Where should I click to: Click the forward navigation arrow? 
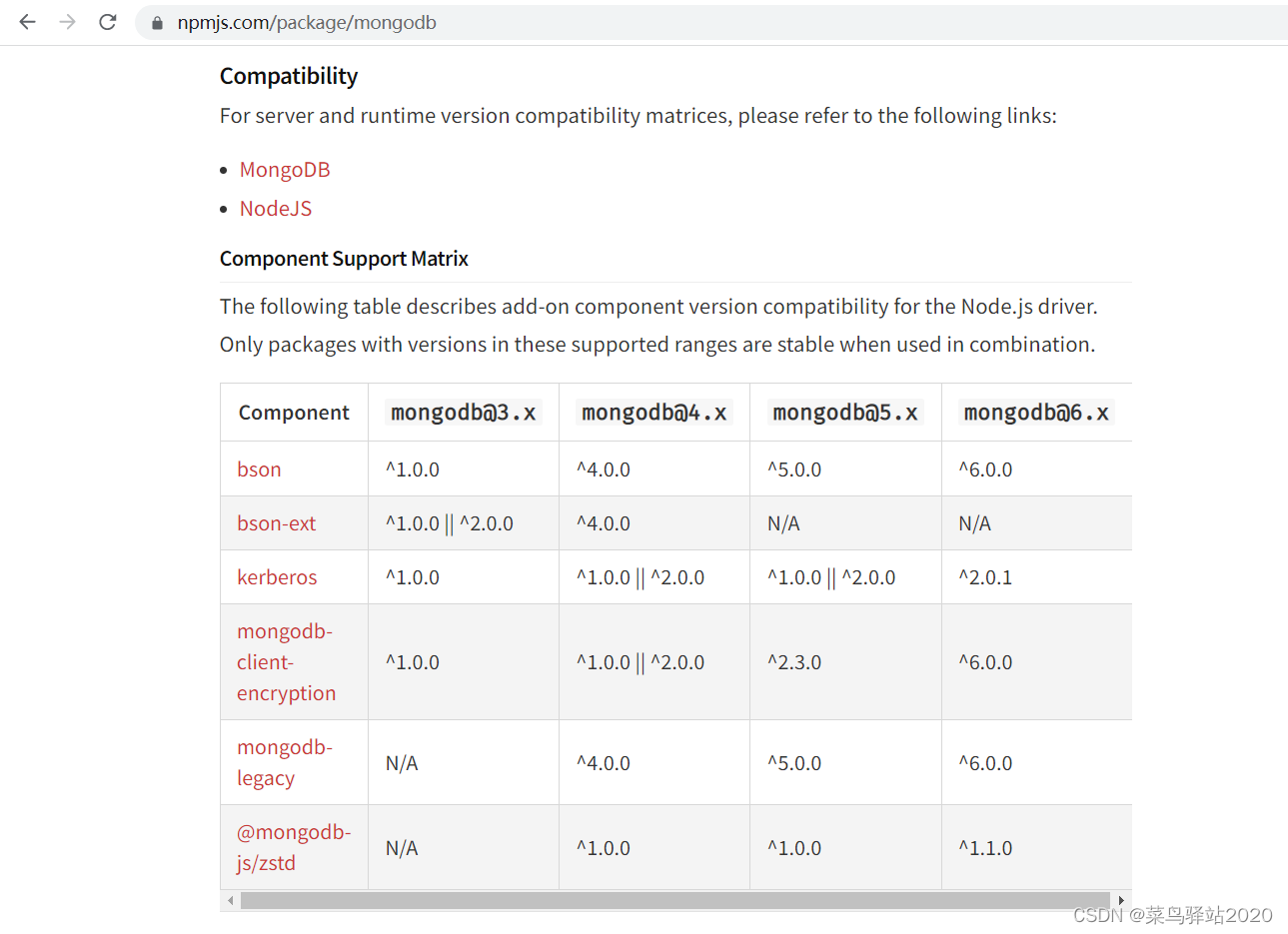[x=66, y=21]
